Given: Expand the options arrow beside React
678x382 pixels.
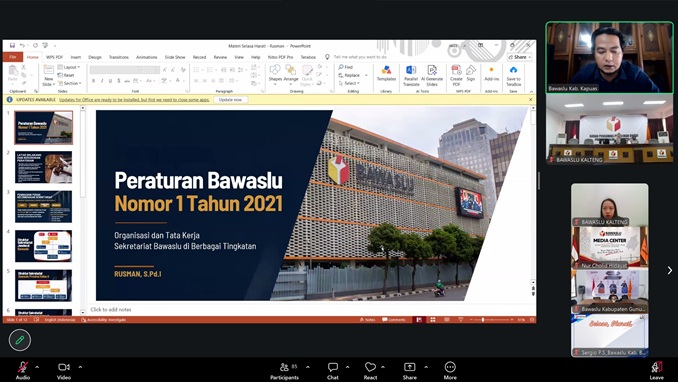Looking at the screenshot, I should (383, 367).
